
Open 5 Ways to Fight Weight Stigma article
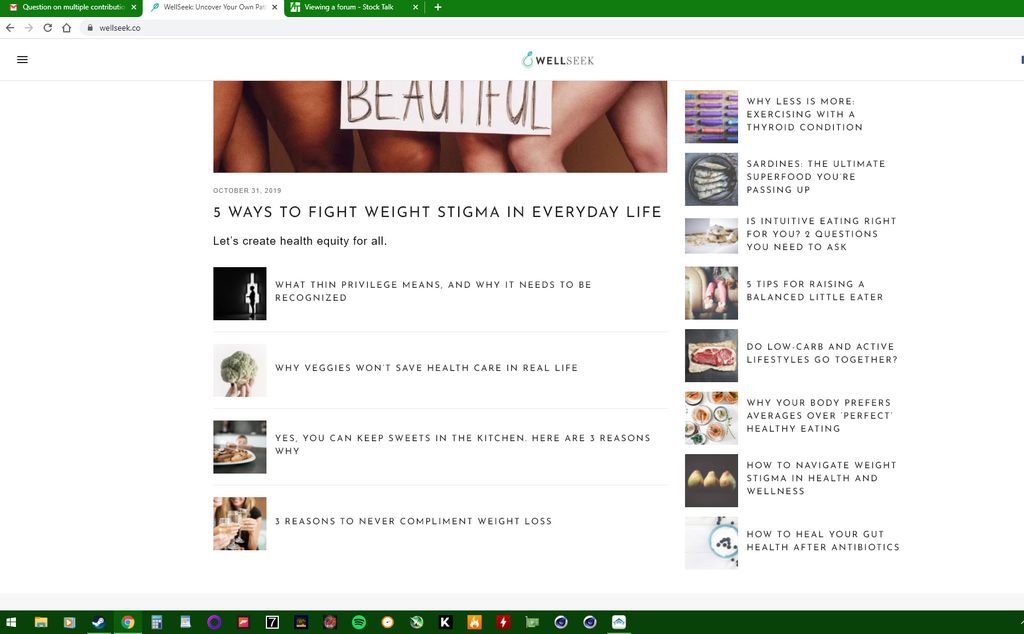click(437, 212)
